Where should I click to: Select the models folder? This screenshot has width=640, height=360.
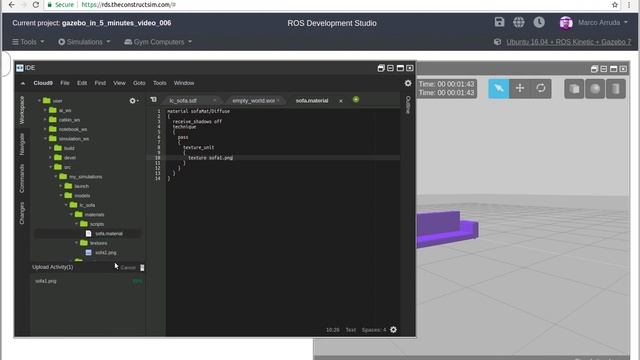[x=82, y=196]
